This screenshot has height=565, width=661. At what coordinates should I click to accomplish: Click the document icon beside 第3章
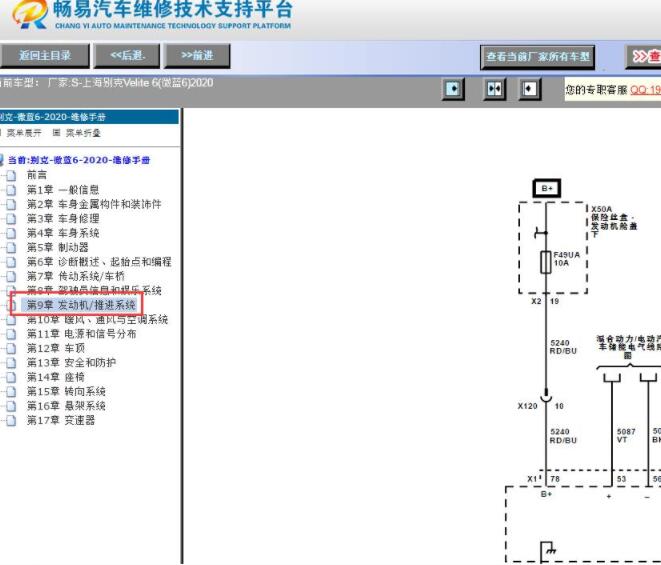[x=11, y=219]
